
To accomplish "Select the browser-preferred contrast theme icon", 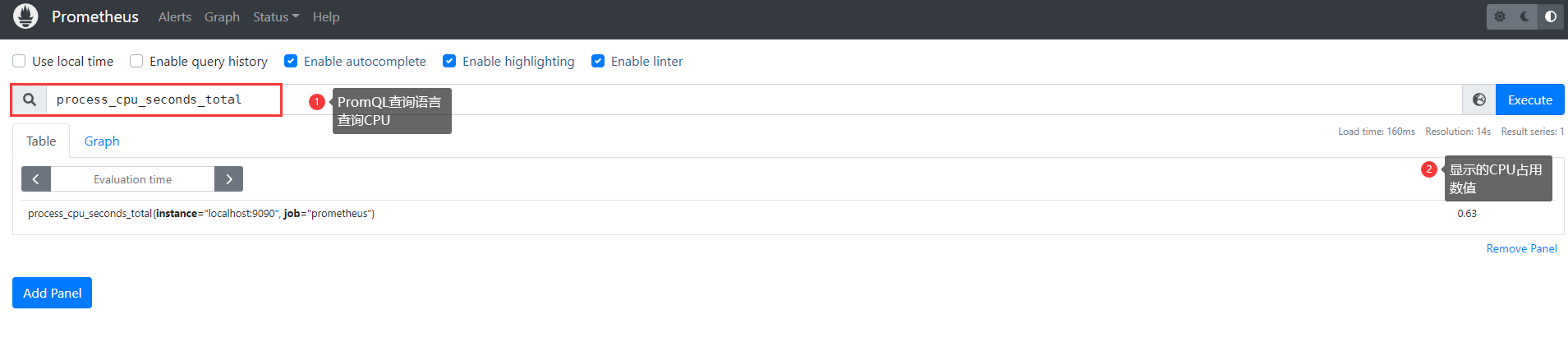I will click(1551, 16).
